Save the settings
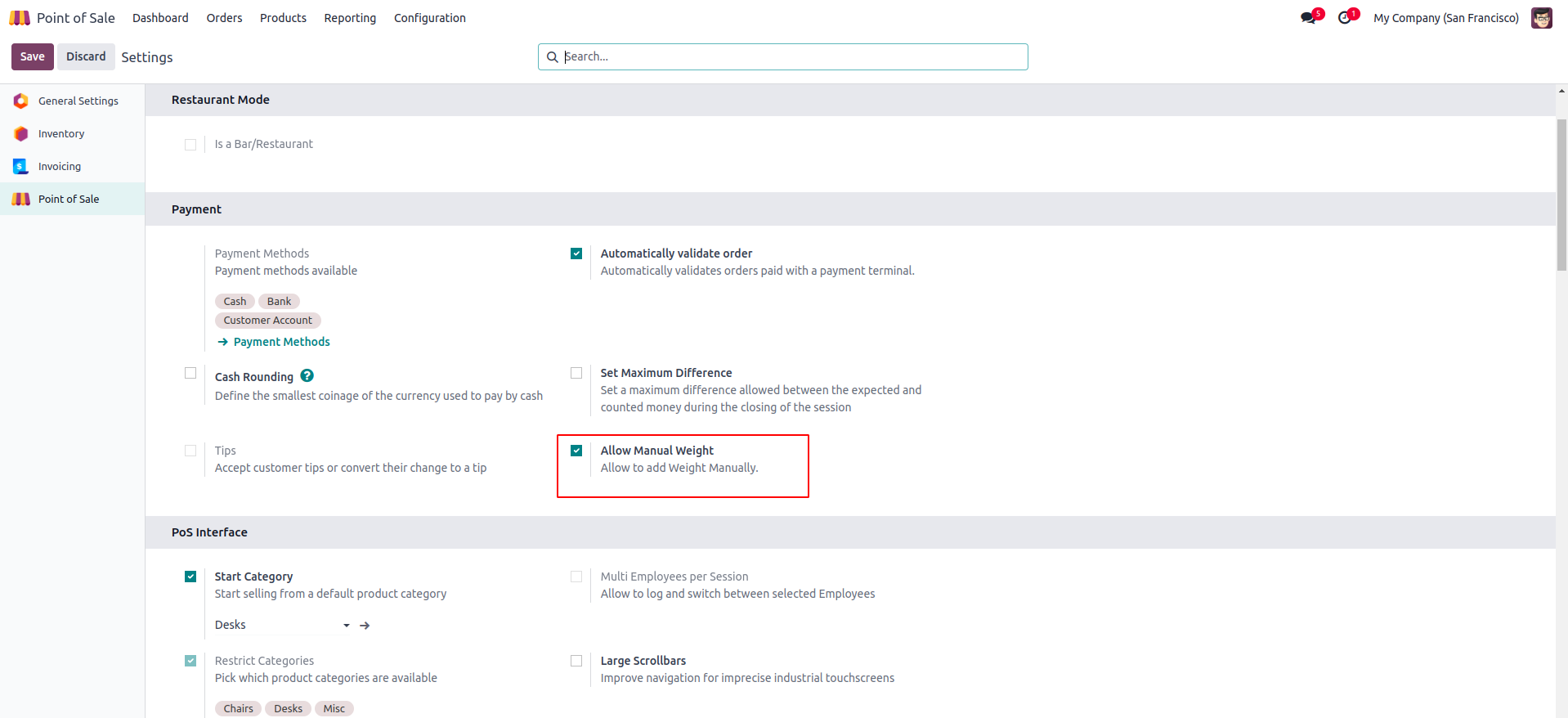Image resolution: width=1568 pixels, height=718 pixels. [32, 56]
